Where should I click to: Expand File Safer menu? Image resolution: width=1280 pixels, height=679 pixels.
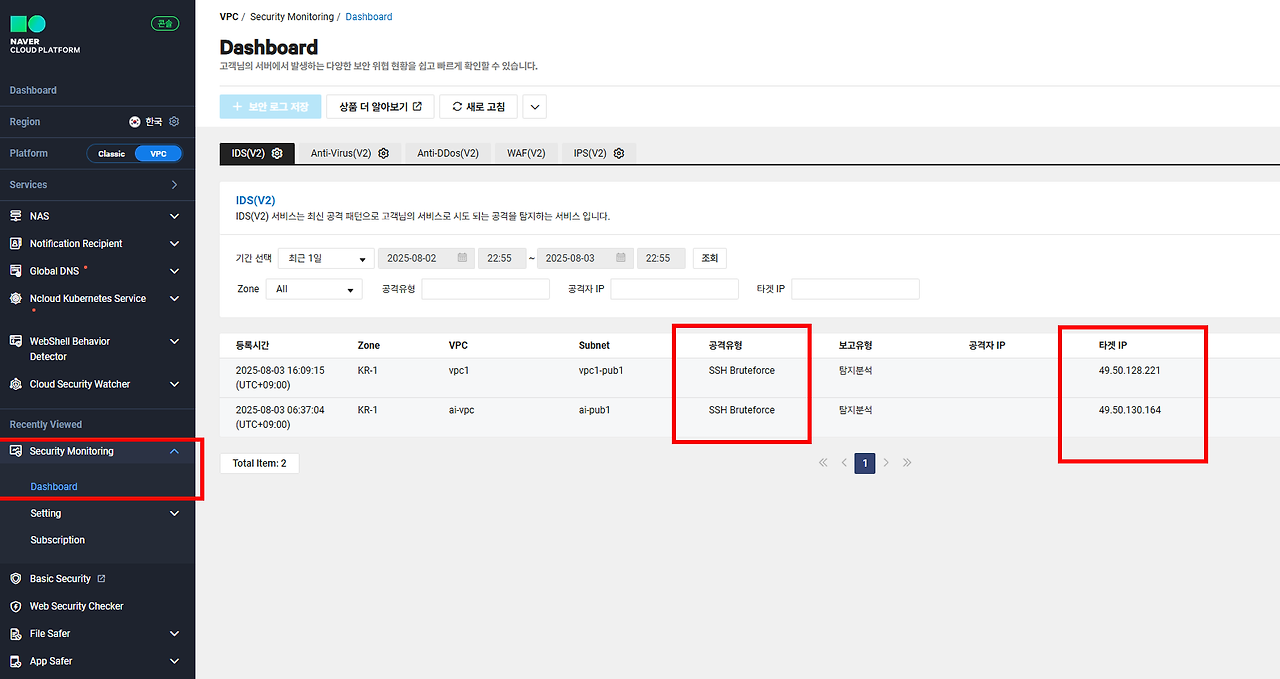click(x=174, y=634)
